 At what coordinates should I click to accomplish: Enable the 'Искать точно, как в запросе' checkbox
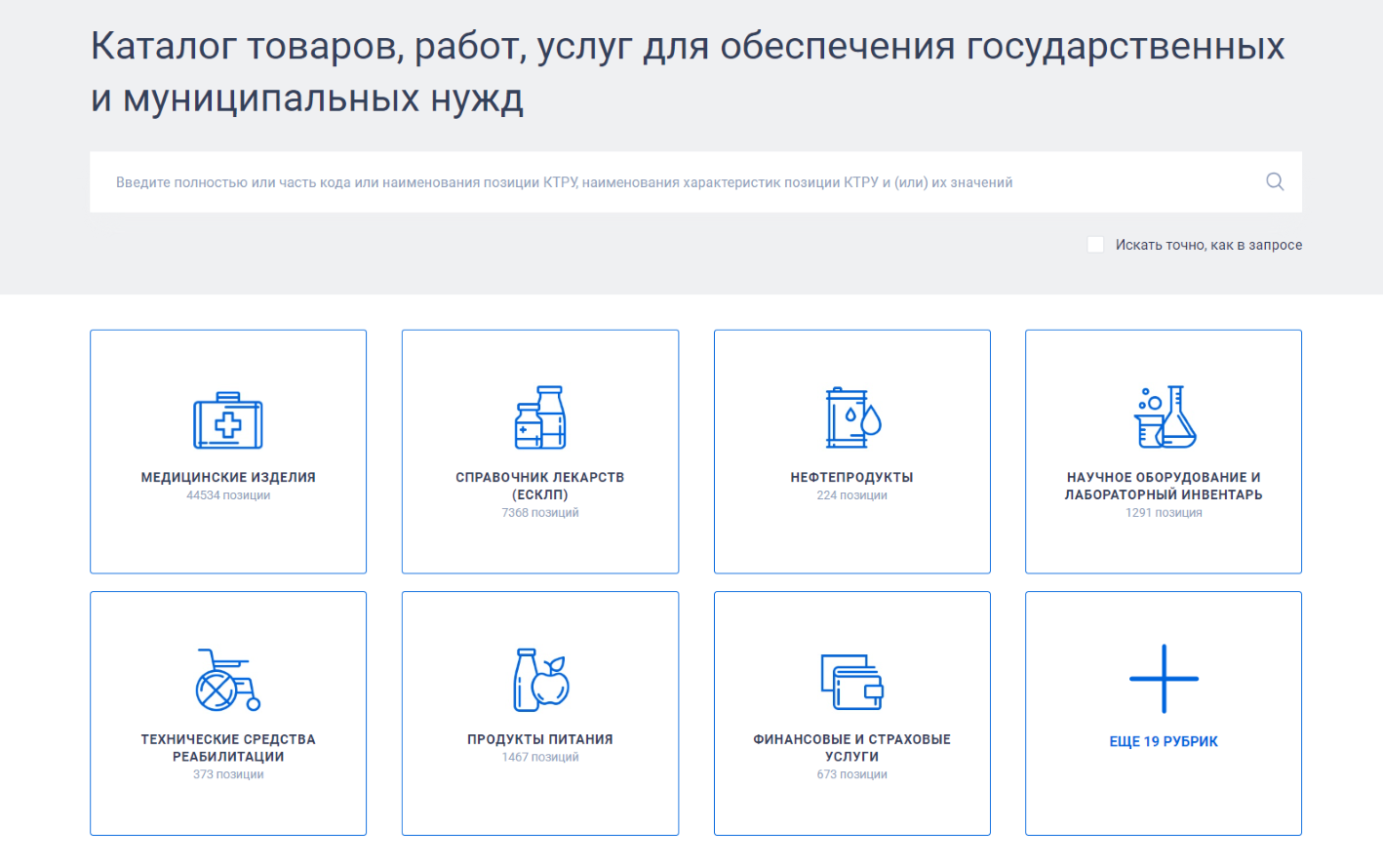click(1095, 245)
